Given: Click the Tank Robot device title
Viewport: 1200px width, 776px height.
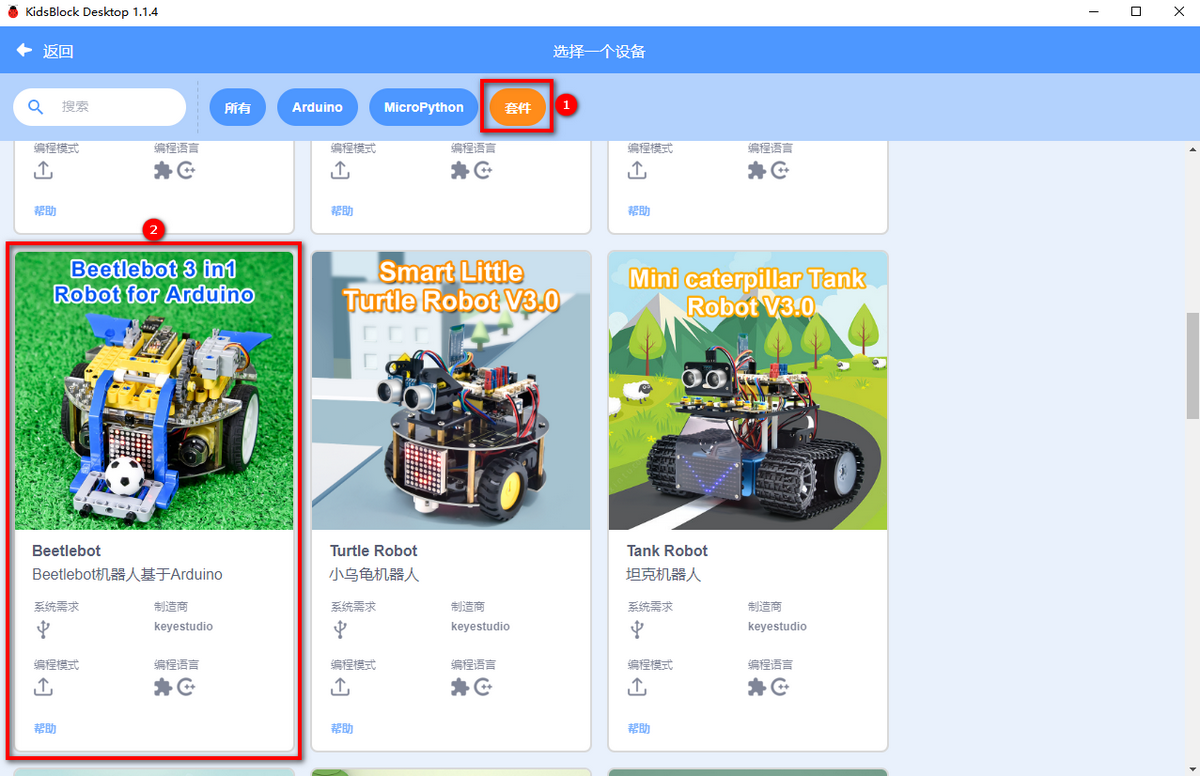Looking at the screenshot, I should tap(667, 551).
